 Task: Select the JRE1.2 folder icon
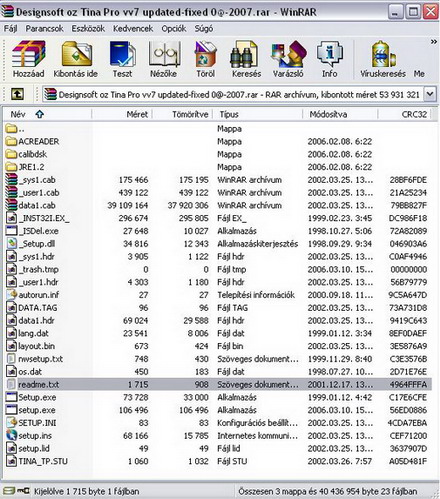[x=11, y=167]
